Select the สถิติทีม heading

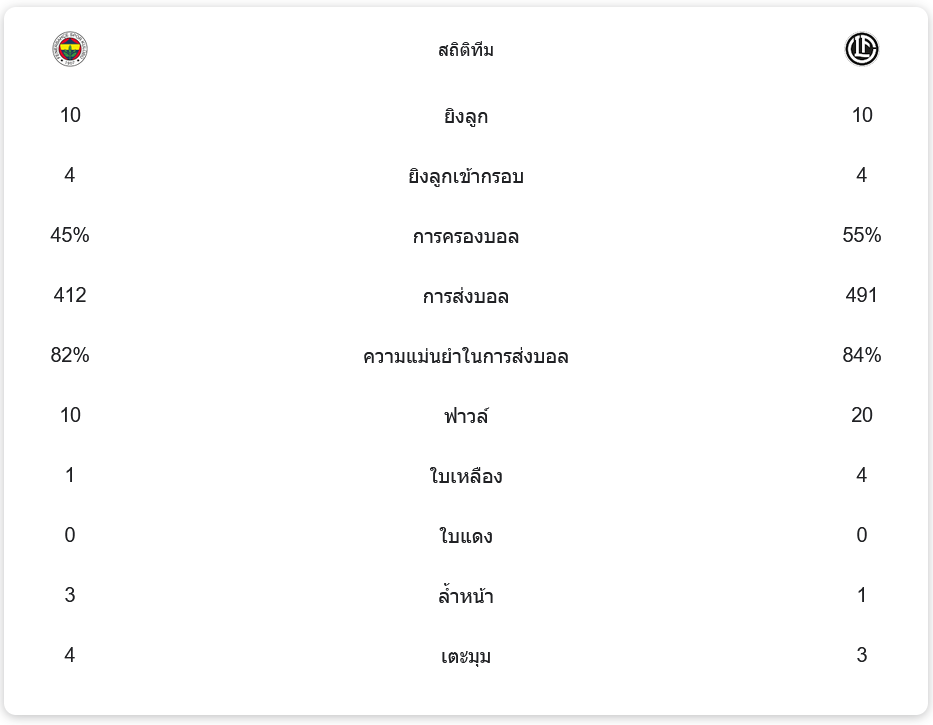pos(466,50)
